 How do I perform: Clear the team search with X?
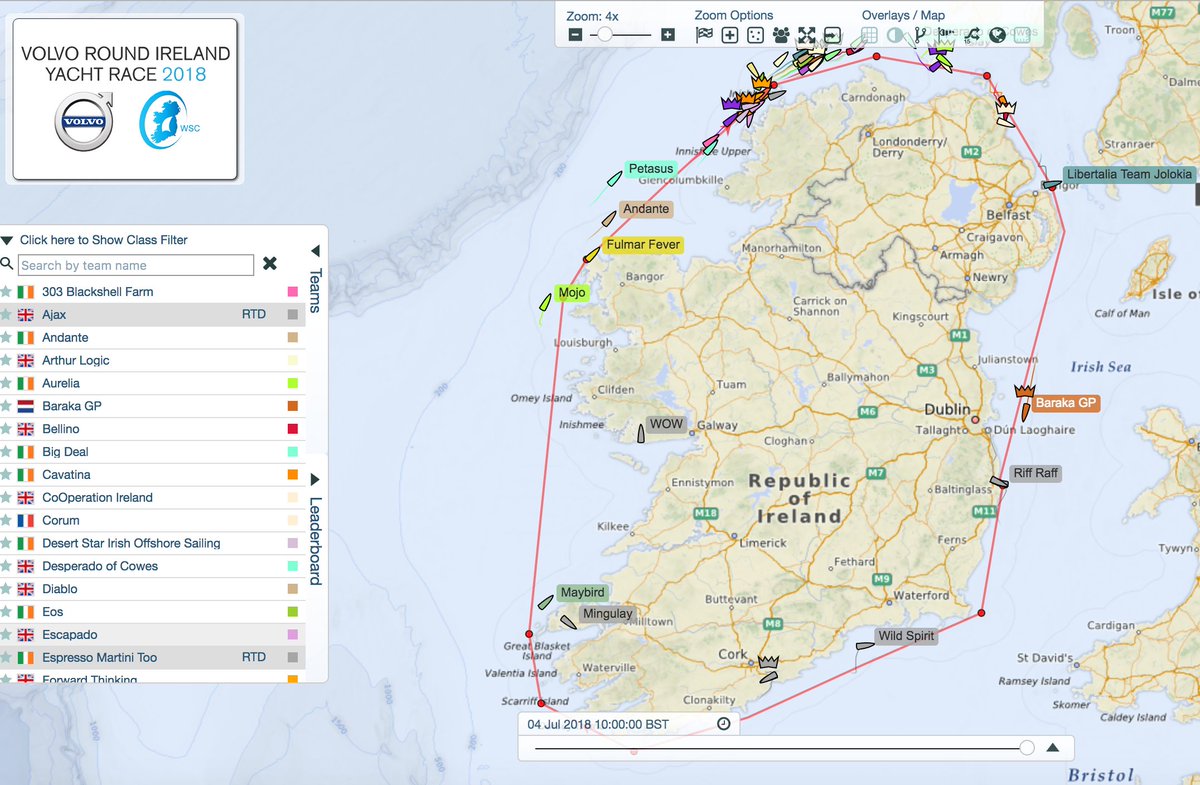tap(270, 264)
